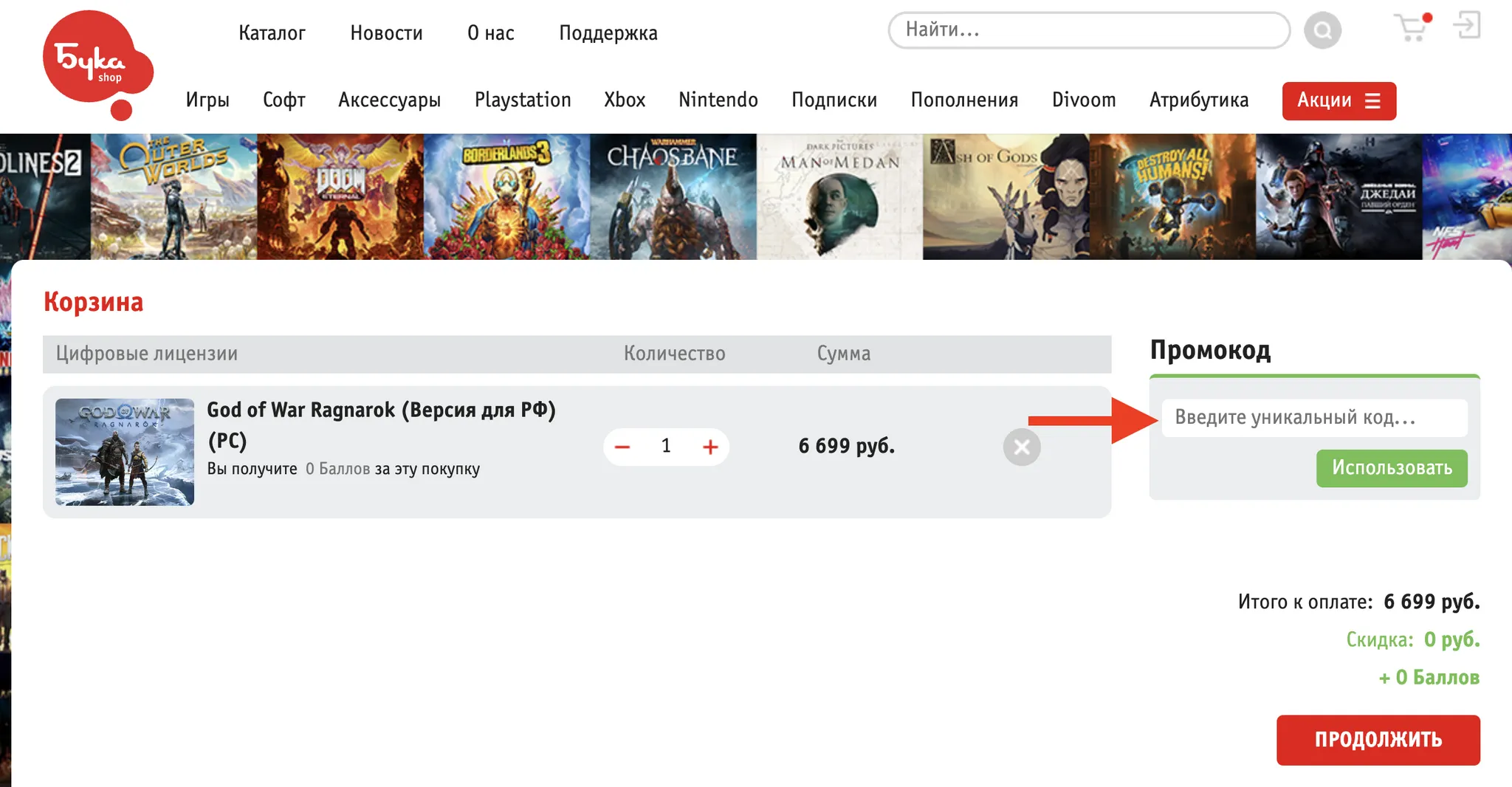Open the Атрибутика category
This screenshot has width=1512, height=787.
coord(1199,100)
